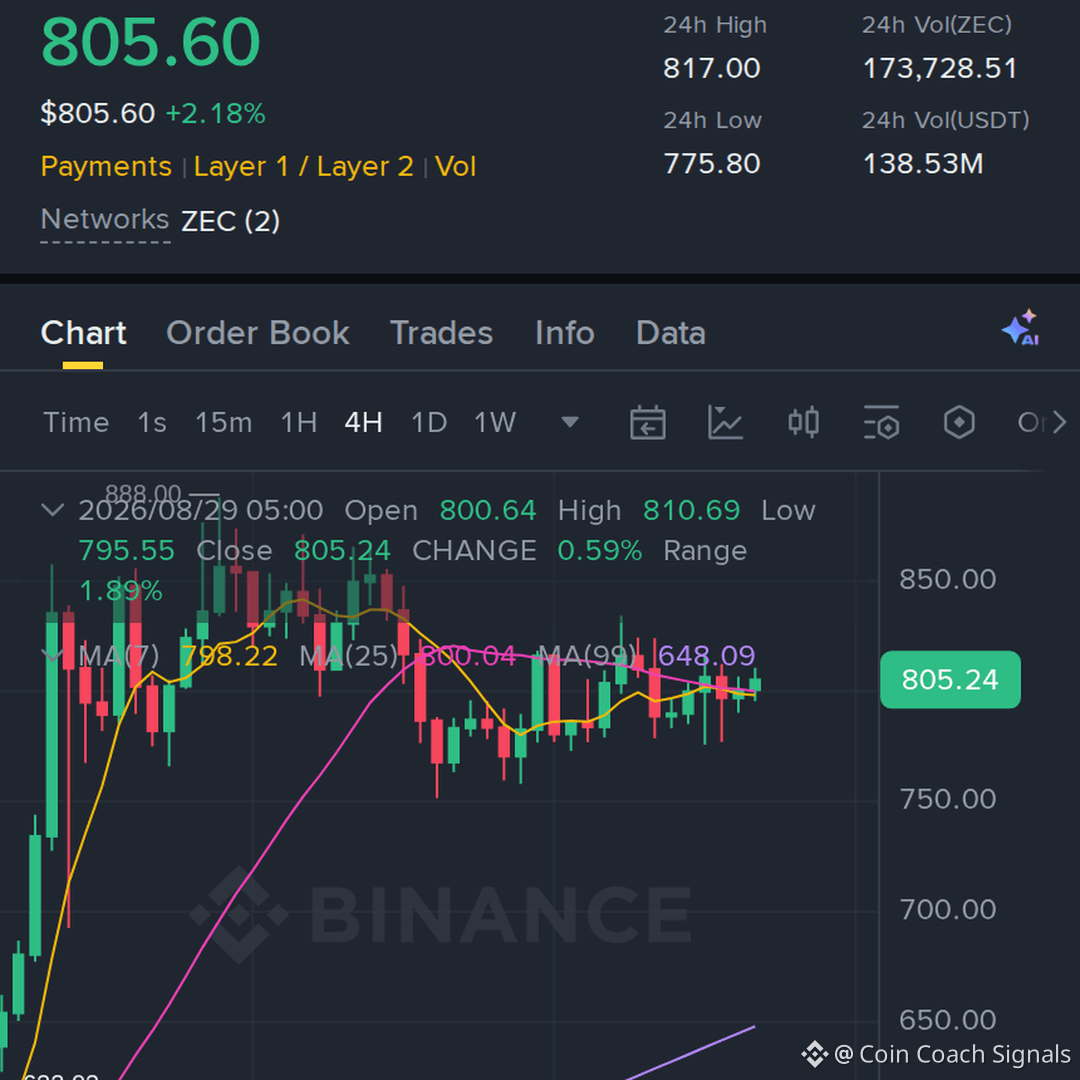
Task: Click the MA(7) value 798.22
Action: [x=229, y=656]
